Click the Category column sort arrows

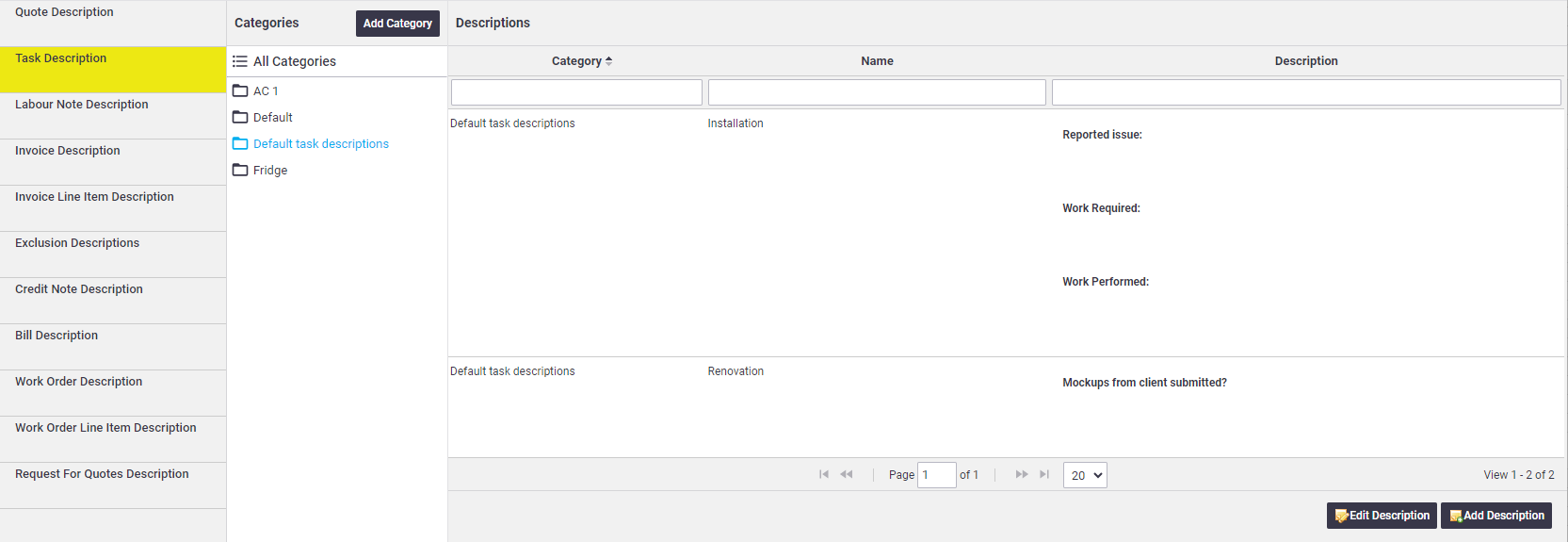[x=608, y=61]
